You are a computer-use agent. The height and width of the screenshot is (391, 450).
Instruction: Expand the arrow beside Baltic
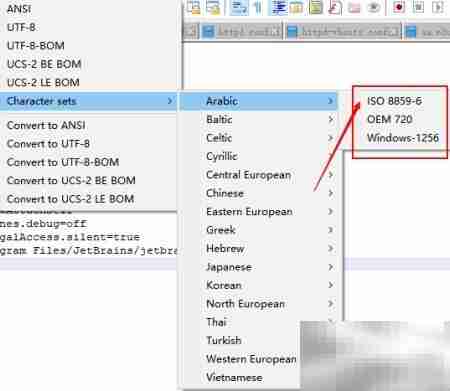point(330,119)
